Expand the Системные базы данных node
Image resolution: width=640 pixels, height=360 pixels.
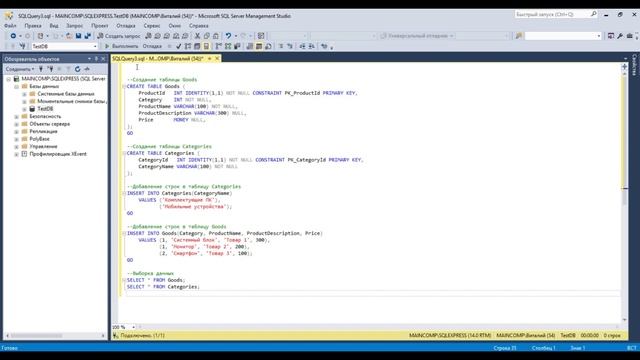[24, 94]
